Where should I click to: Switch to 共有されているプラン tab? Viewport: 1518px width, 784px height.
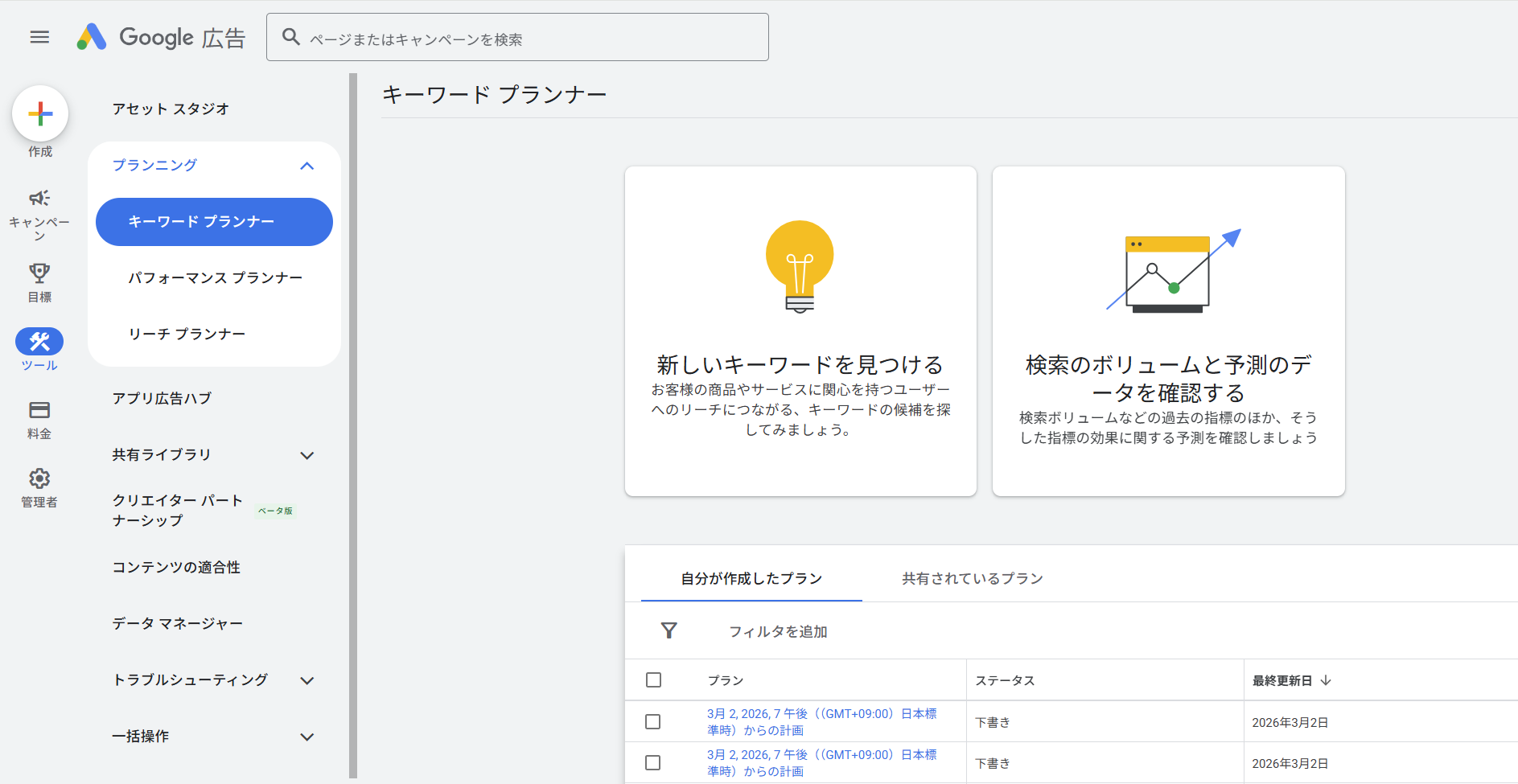coord(972,578)
